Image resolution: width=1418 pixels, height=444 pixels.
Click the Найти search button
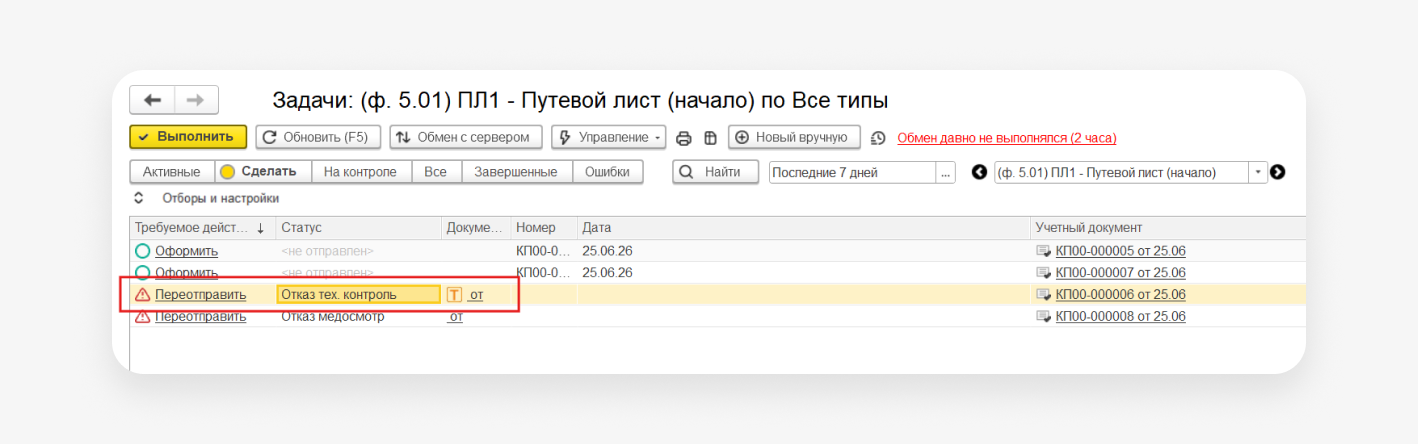click(715, 172)
